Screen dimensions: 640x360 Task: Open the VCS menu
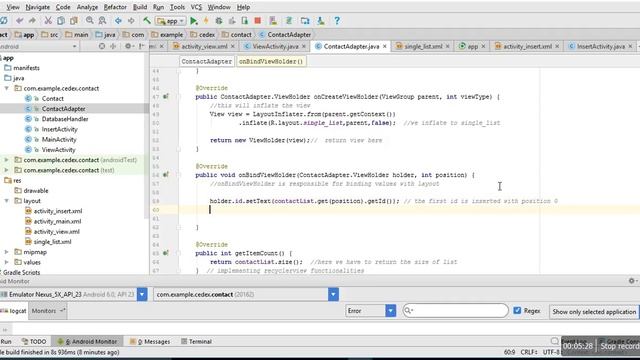(x=196, y=7)
